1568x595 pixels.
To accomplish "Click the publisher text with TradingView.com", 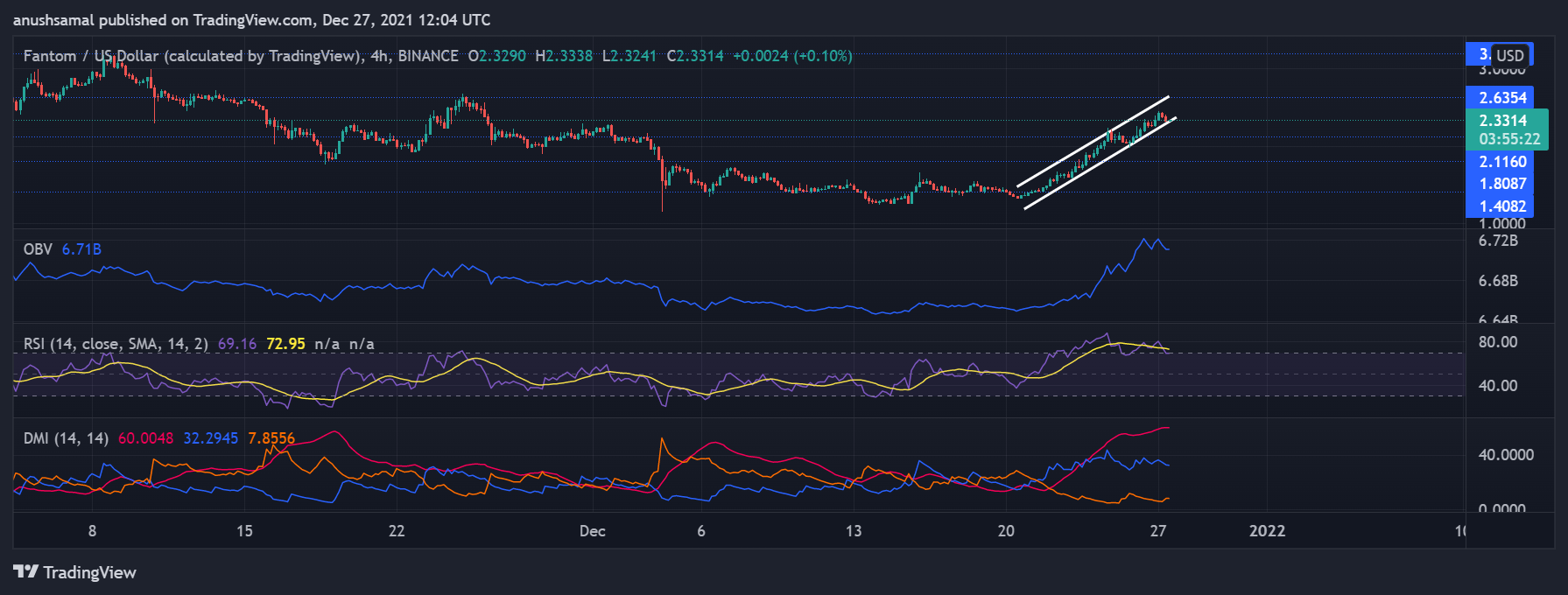I will (251, 20).
